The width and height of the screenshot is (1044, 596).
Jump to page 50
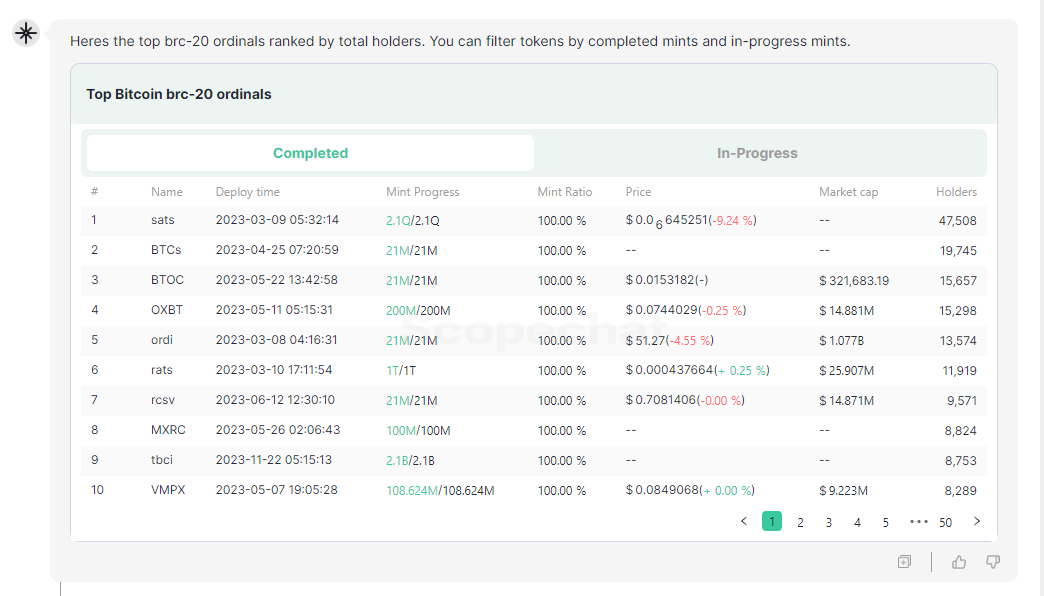[946, 522]
